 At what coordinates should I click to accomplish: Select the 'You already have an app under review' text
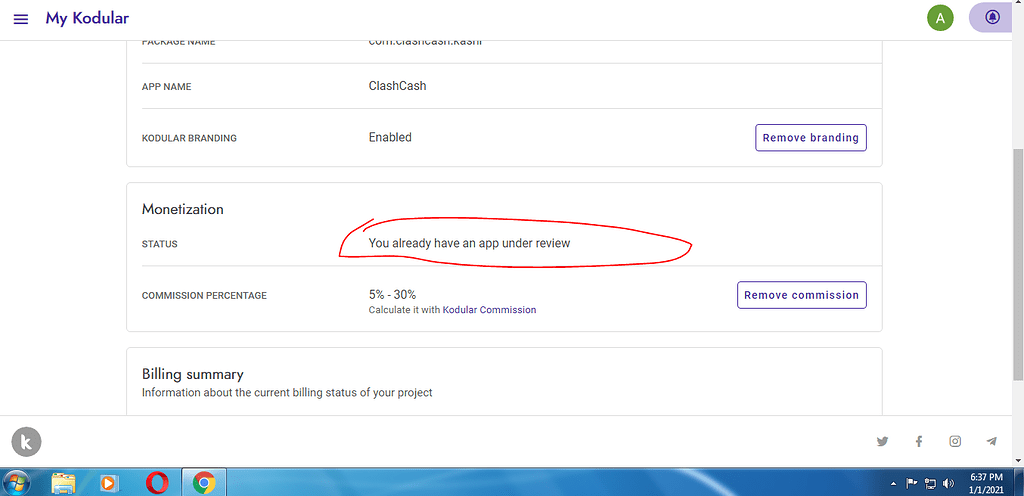coord(469,243)
